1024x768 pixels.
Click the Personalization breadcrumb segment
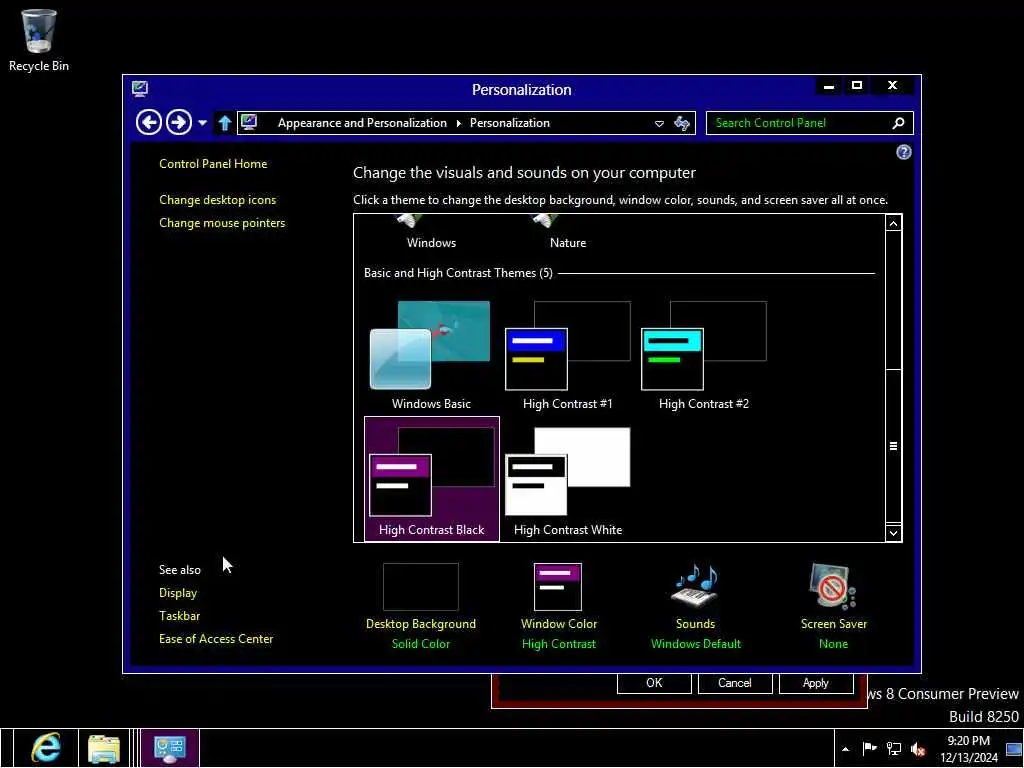tap(509, 123)
